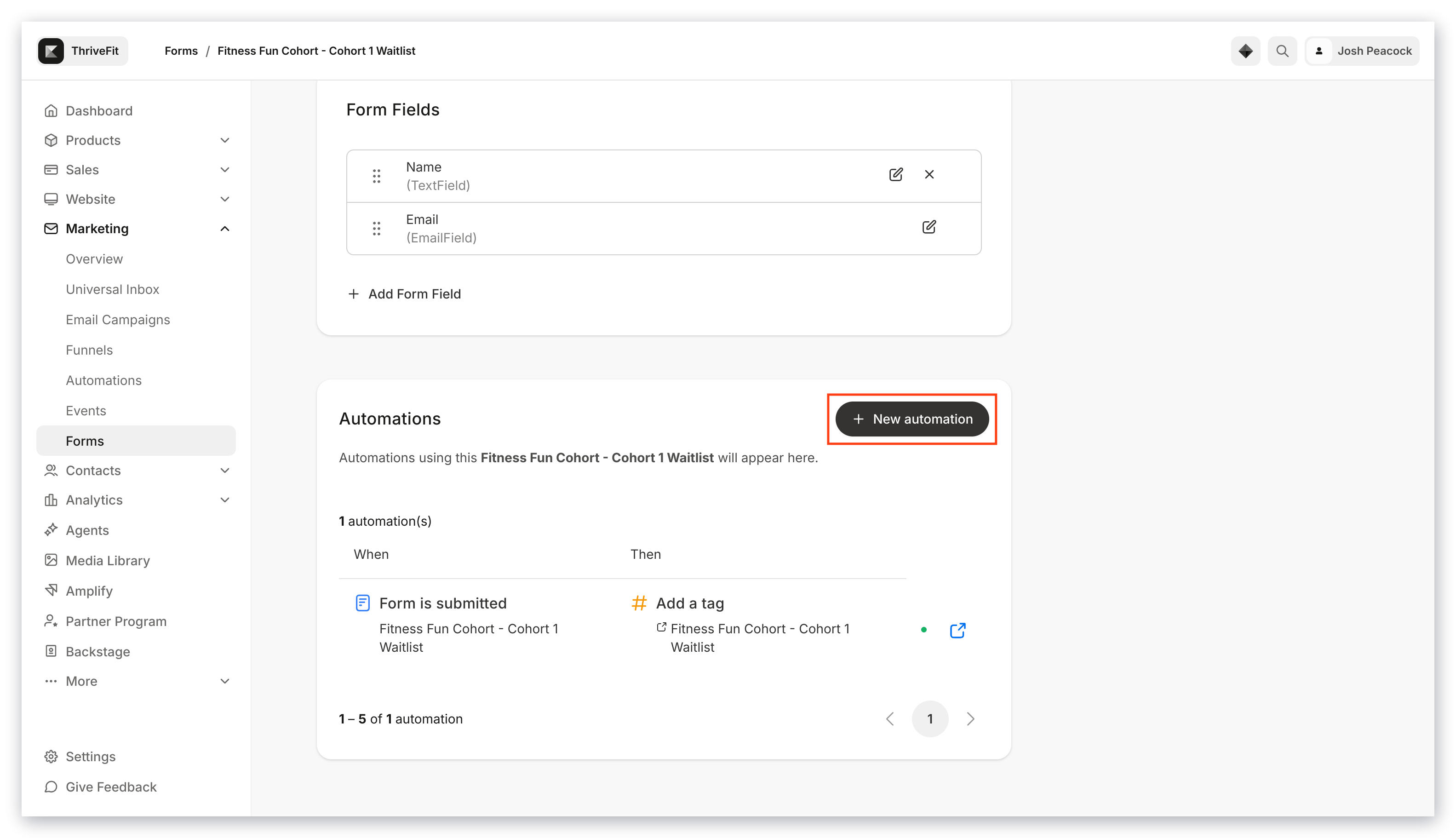The image size is (1456, 838).
Task: Open Josh Peacock account menu
Action: 1362,51
